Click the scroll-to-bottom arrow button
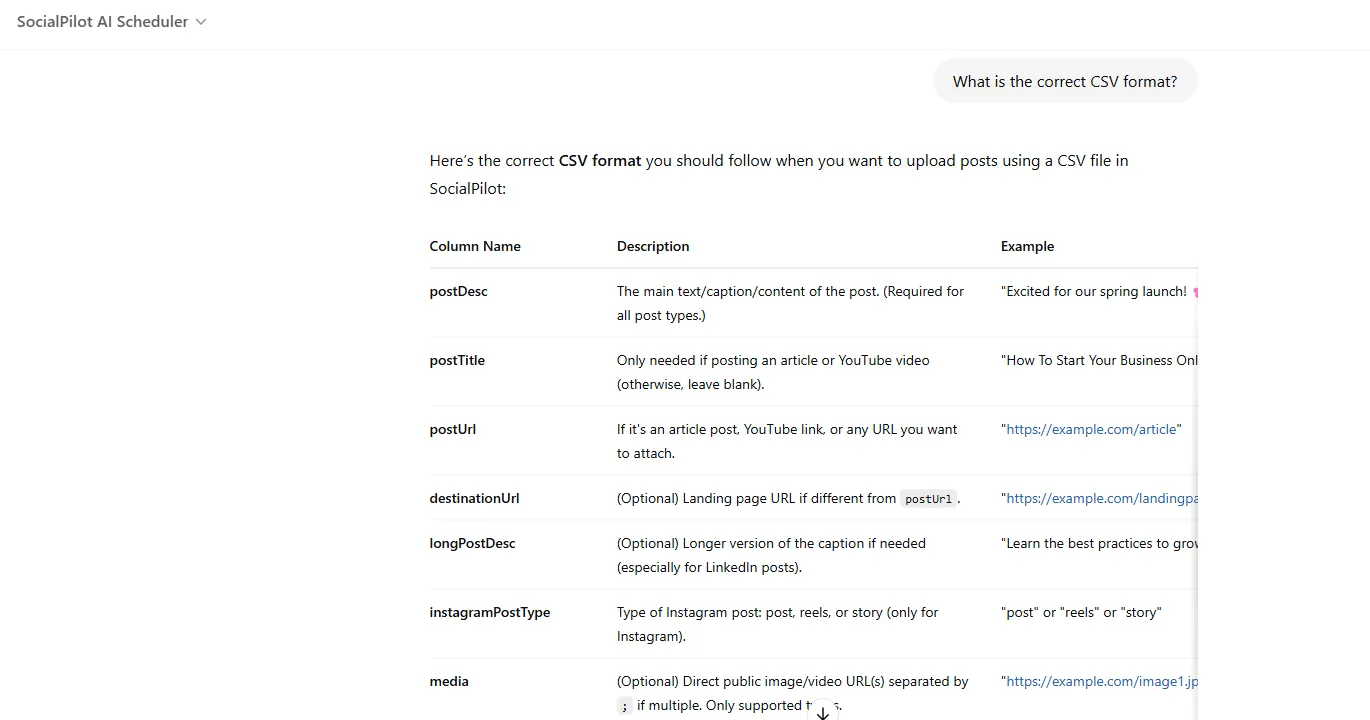The width and height of the screenshot is (1370, 720). (823, 712)
